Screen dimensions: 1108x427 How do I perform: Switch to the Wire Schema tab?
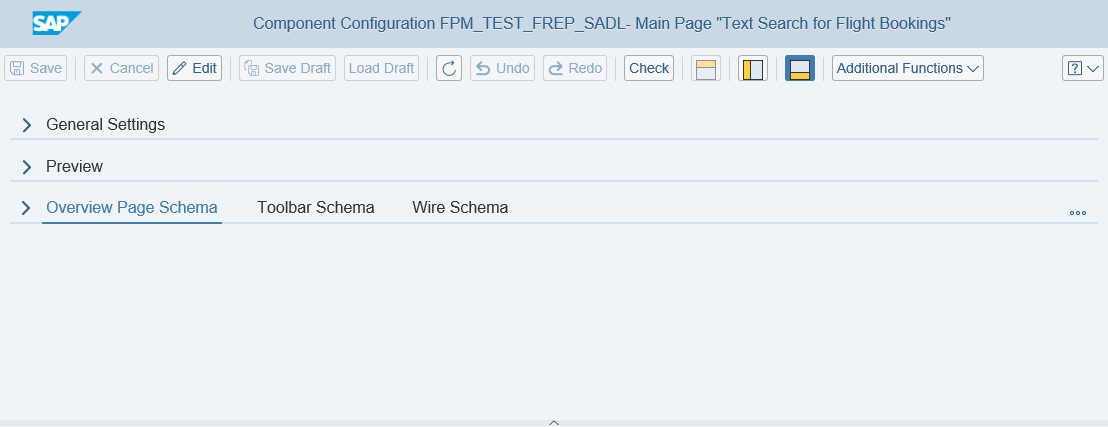[460, 208]
